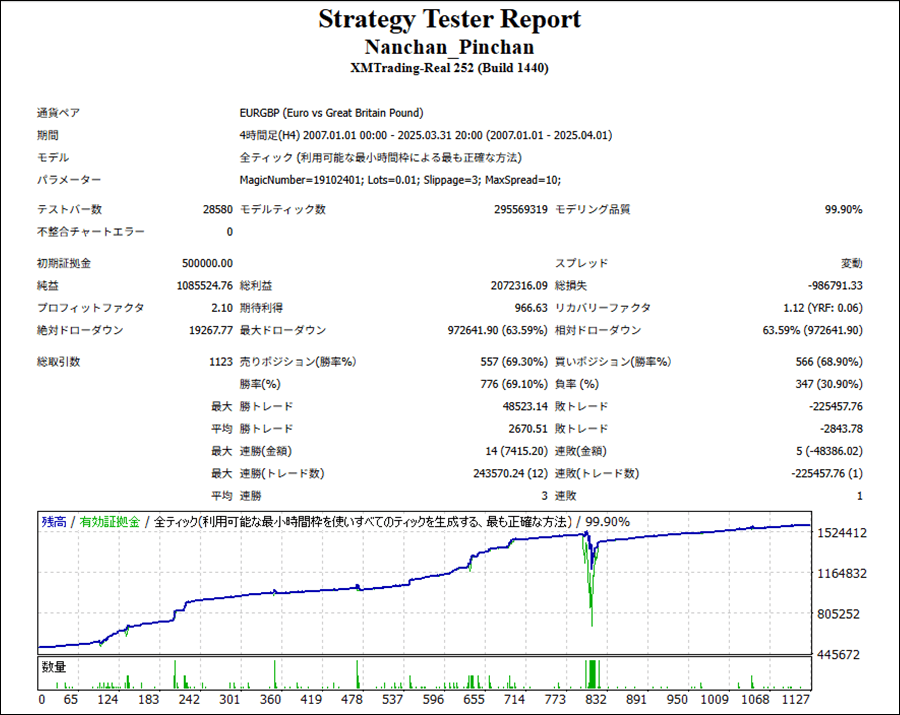Click largest winning trade '48523.14'
Viewport: 900px width, 715px height.
click(x=525, y=407)
